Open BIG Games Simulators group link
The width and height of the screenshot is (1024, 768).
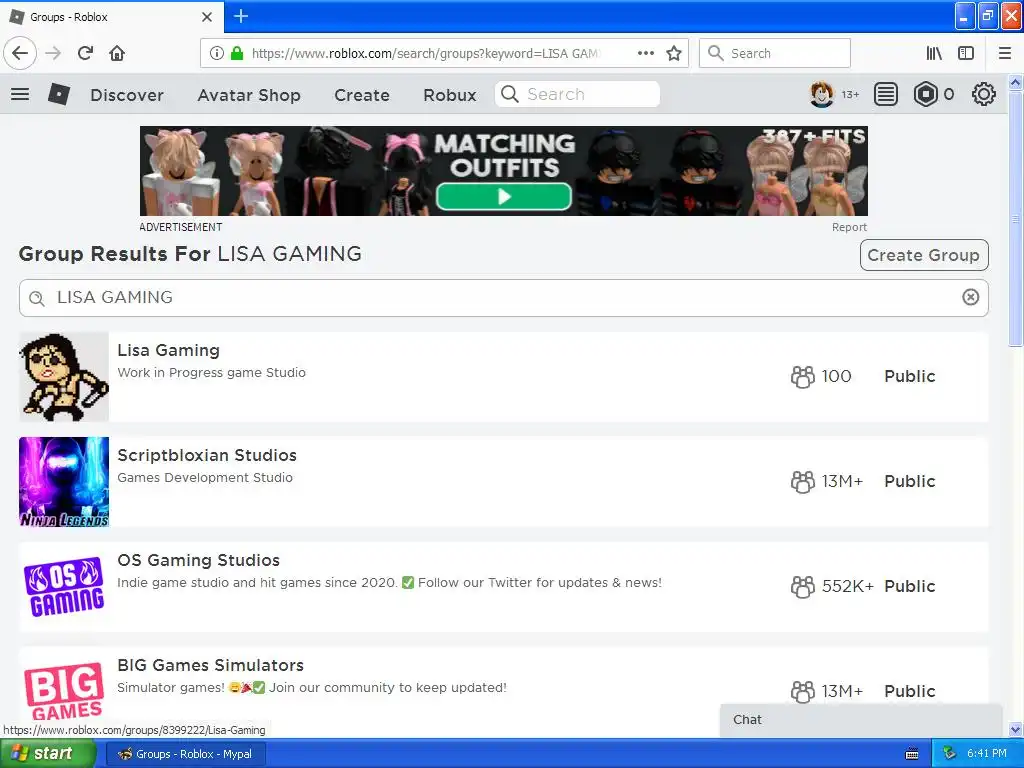pos(210,665)
